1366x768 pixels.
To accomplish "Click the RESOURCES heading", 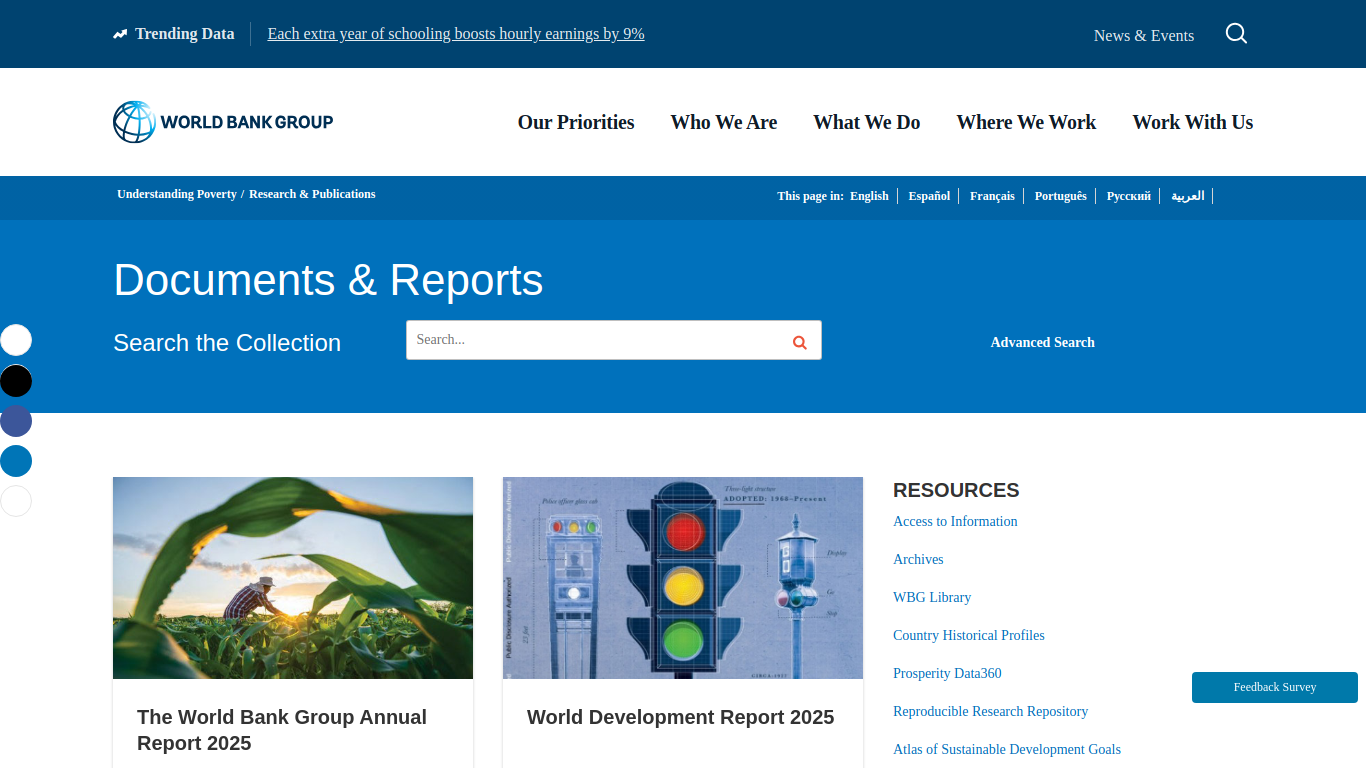I will click(956, 490).
